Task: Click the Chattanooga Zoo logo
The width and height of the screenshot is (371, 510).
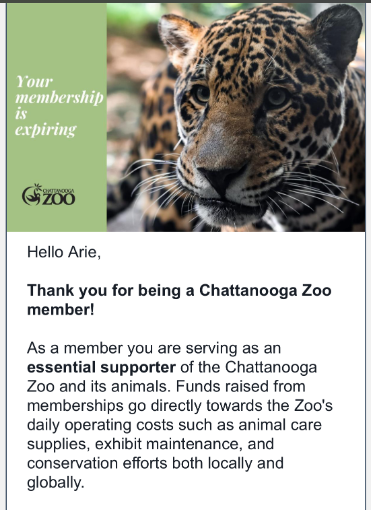Action: (x=48, y=194)
